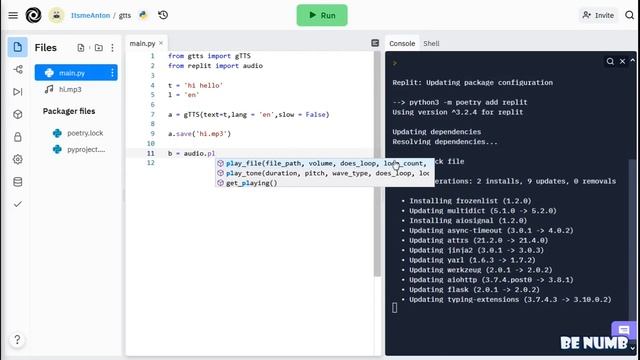Click the Files panel title
640x360 pixels.
pos(45,48)
